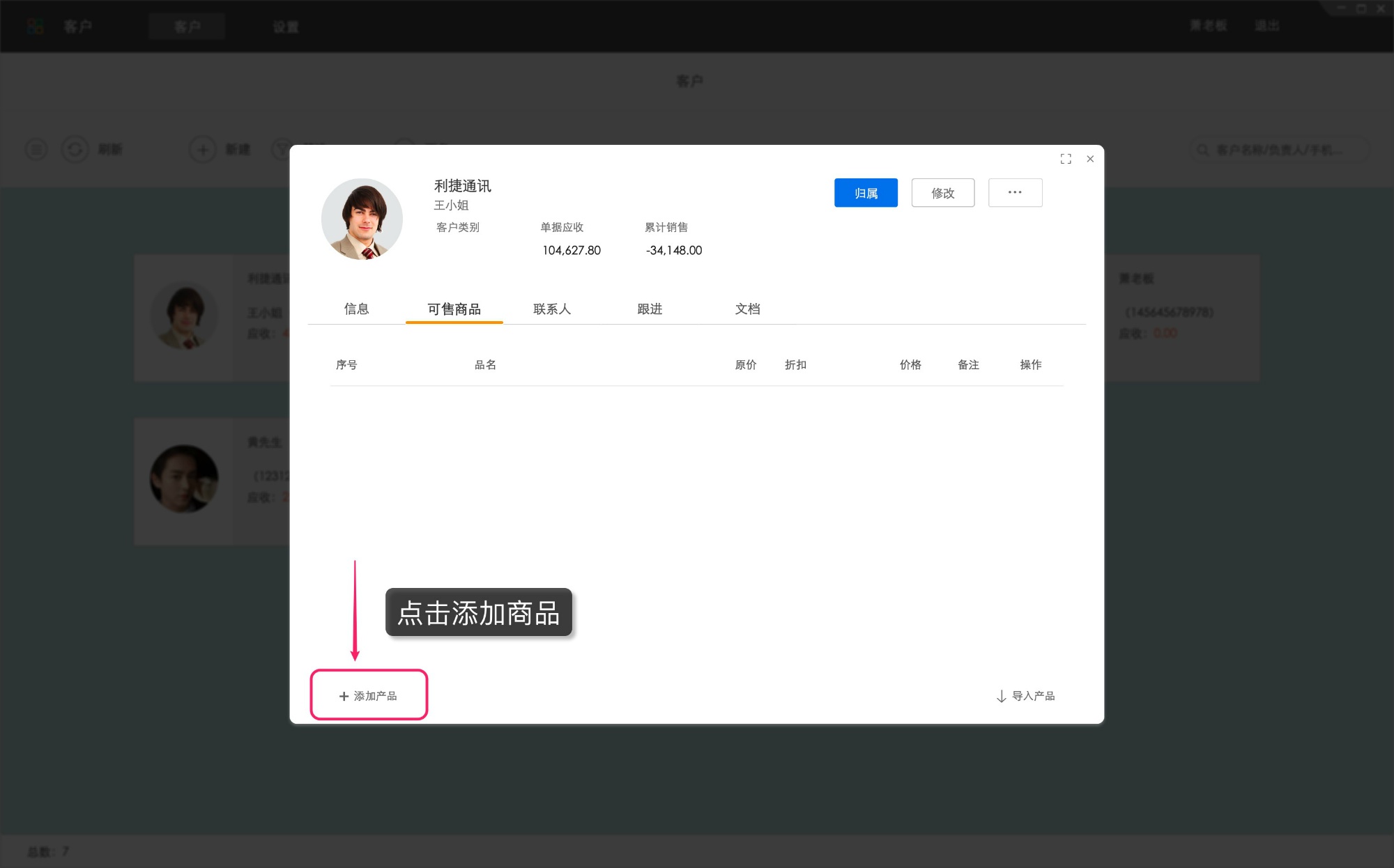1394x868 pixels.
Task: Expand the customer dialog to fullscreen
Action: (1066, 159)
